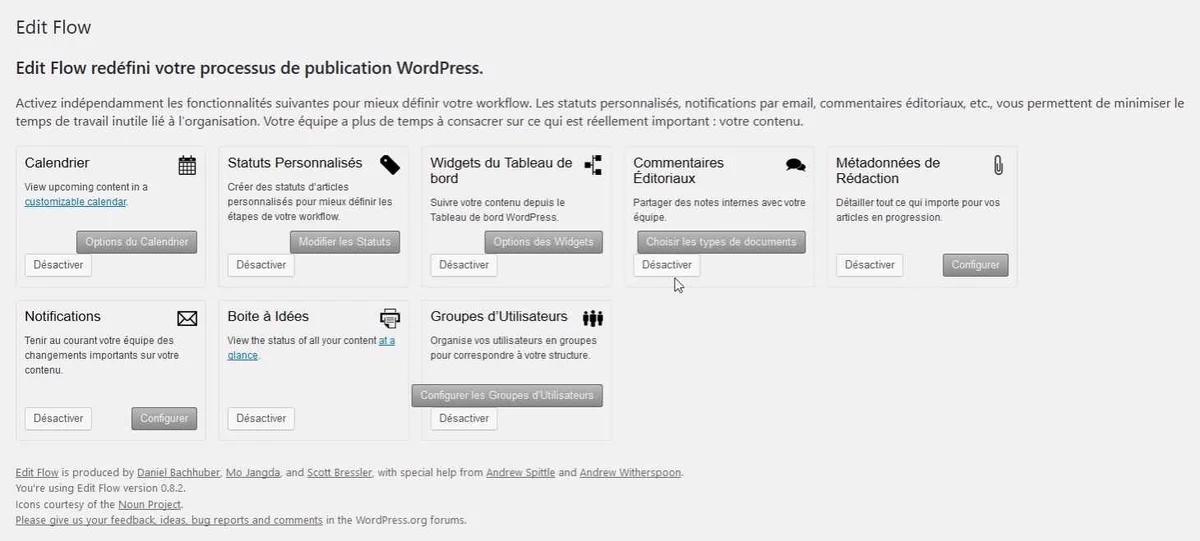Click the Statuts Personnalisés tag icon
Viewport: 1200px width, 541px height.
tap(390, 165)
